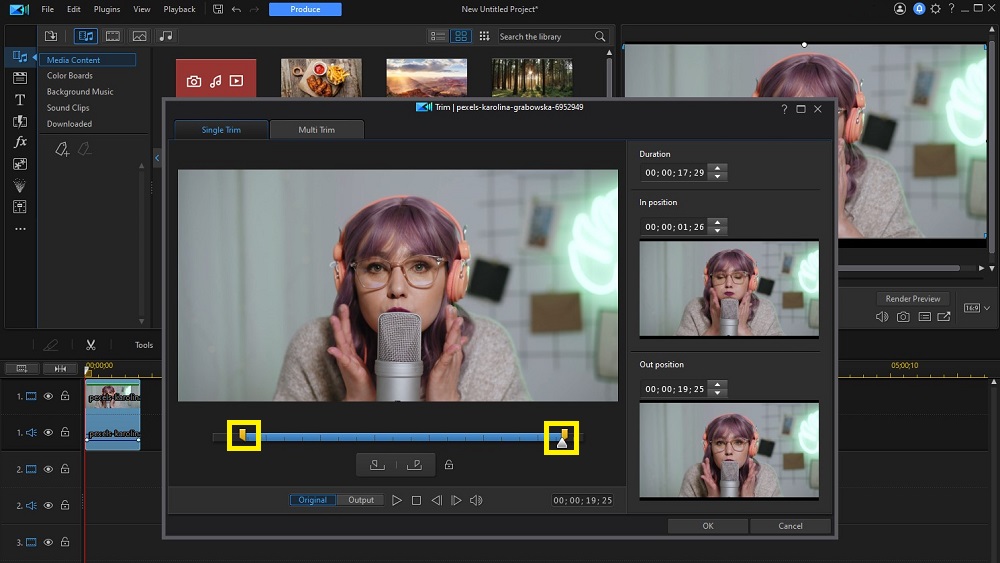Select Color Boards in library list
The width and height of the screenshot is (1000, 563).
click(x=70, y=75)
